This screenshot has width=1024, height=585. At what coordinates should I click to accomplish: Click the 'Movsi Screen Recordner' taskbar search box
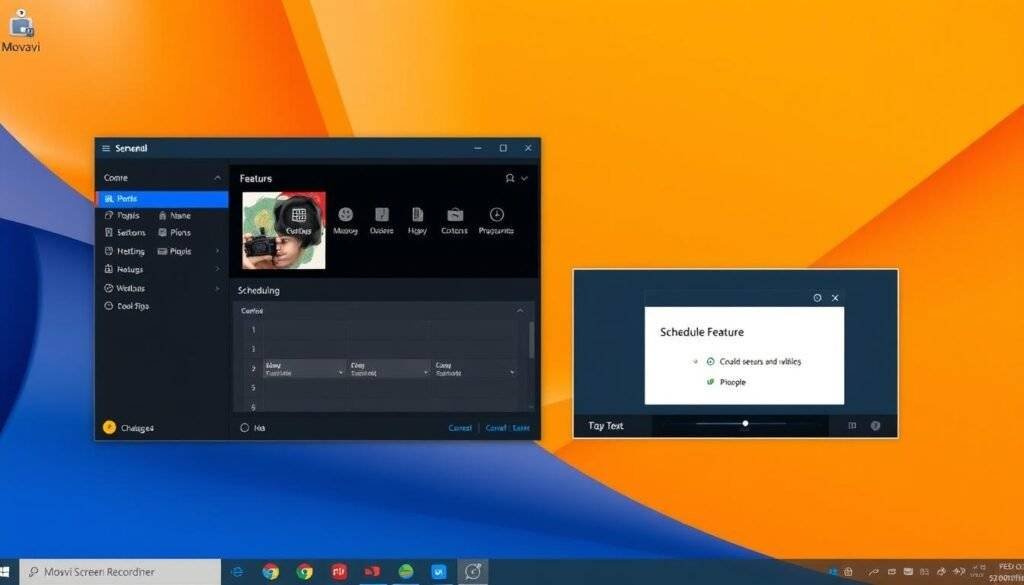[x=120, y=572]
